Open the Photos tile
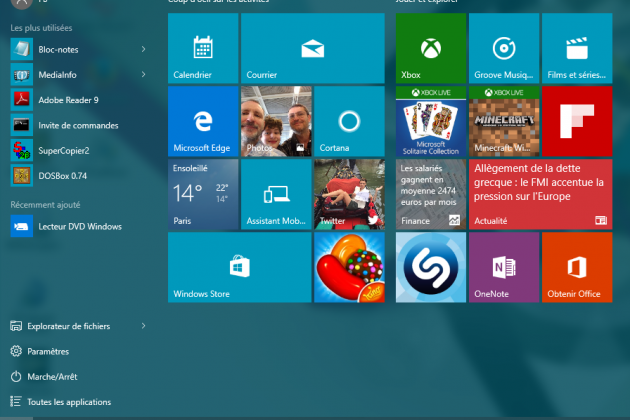 [276, 121]
